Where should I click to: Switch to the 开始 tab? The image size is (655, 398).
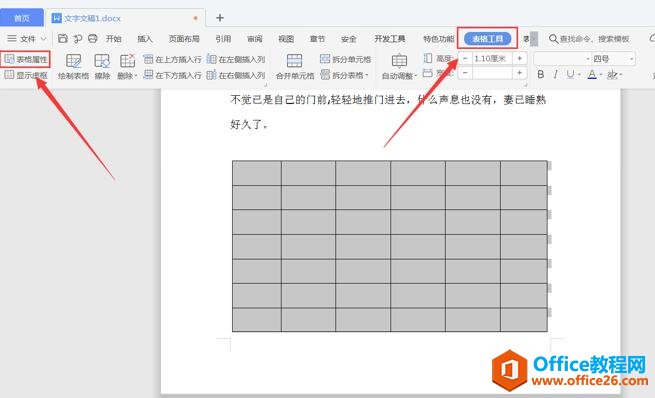[114, 39]
